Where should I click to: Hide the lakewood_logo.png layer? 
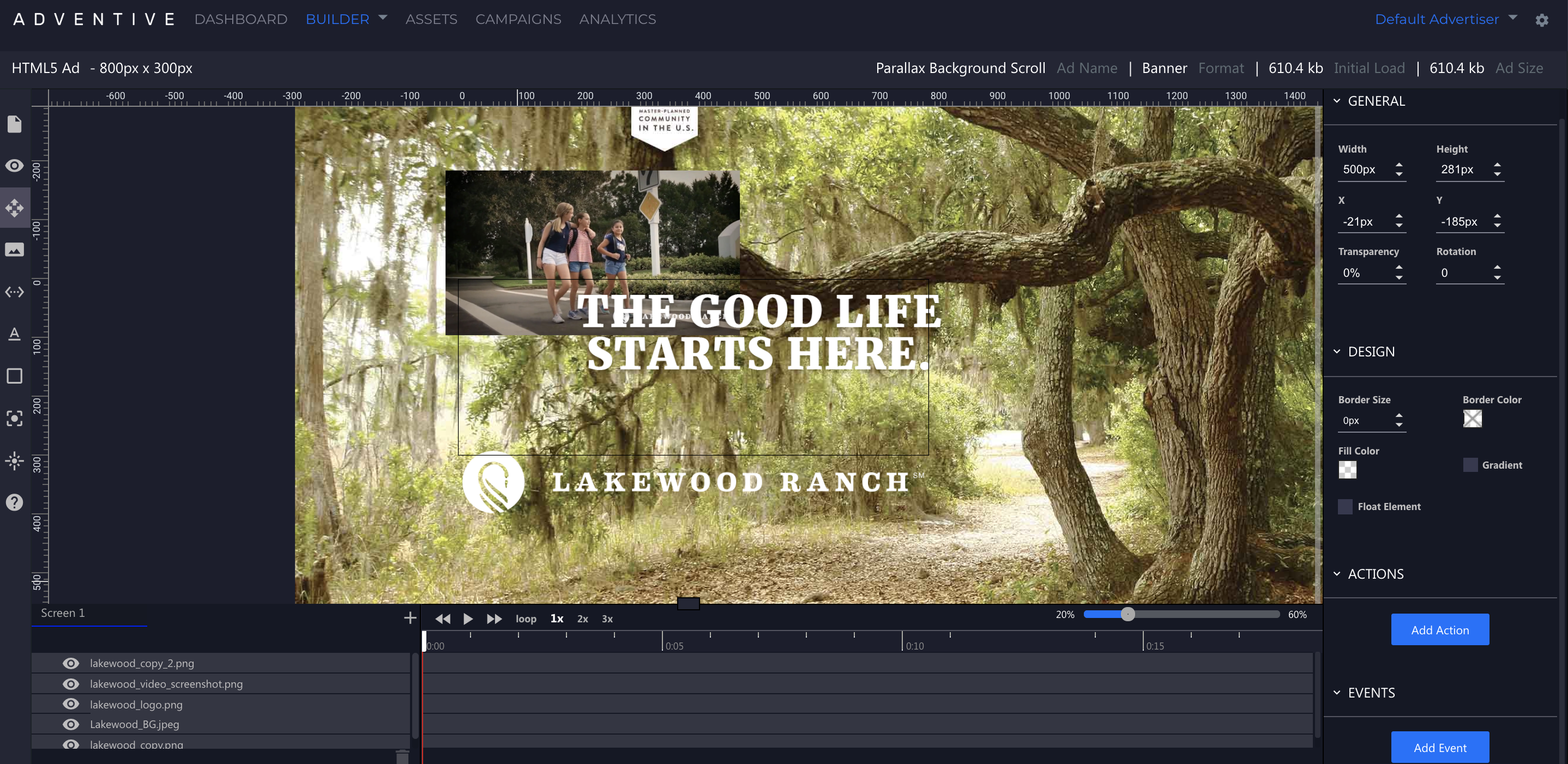71,704
